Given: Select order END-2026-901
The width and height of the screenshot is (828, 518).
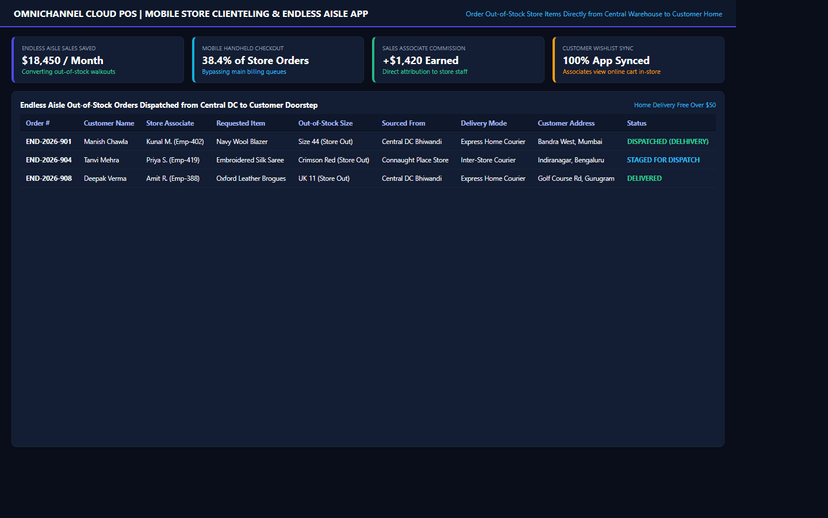Looking at the screenshot, I should tap(49, 142).
